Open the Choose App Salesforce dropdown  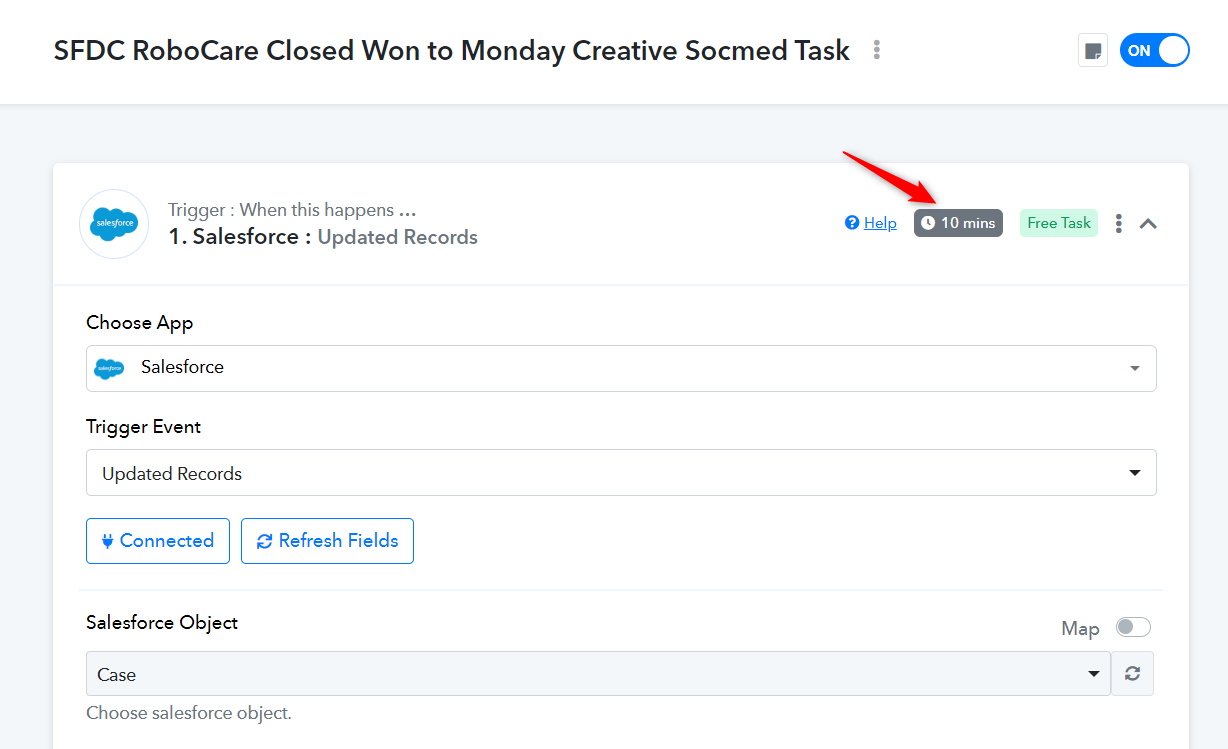(x=621, y=368)
